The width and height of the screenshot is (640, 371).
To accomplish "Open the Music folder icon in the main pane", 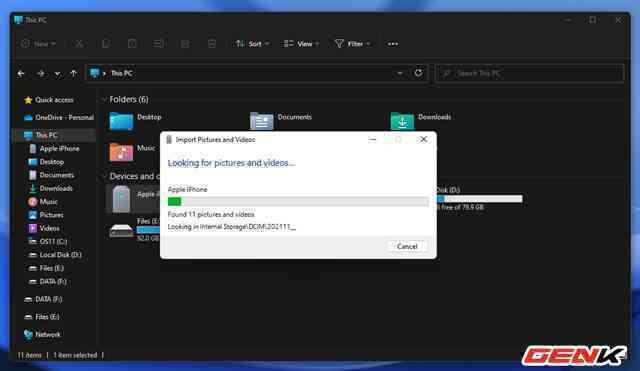I will point(121,152).
